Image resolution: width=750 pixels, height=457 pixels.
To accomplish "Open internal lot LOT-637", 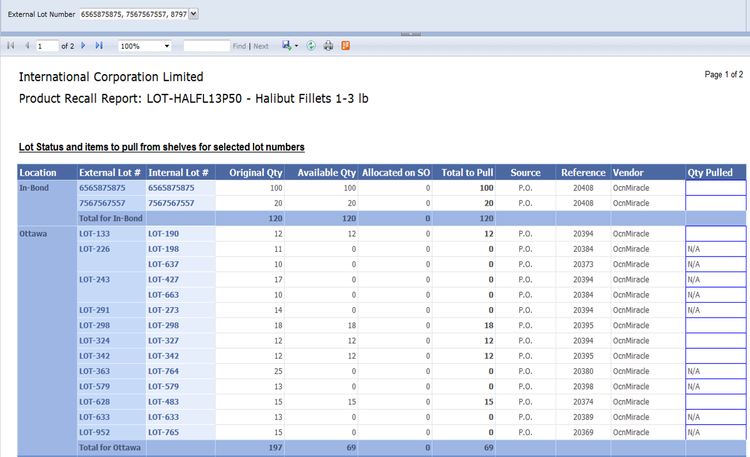I will tap(163, 264).
